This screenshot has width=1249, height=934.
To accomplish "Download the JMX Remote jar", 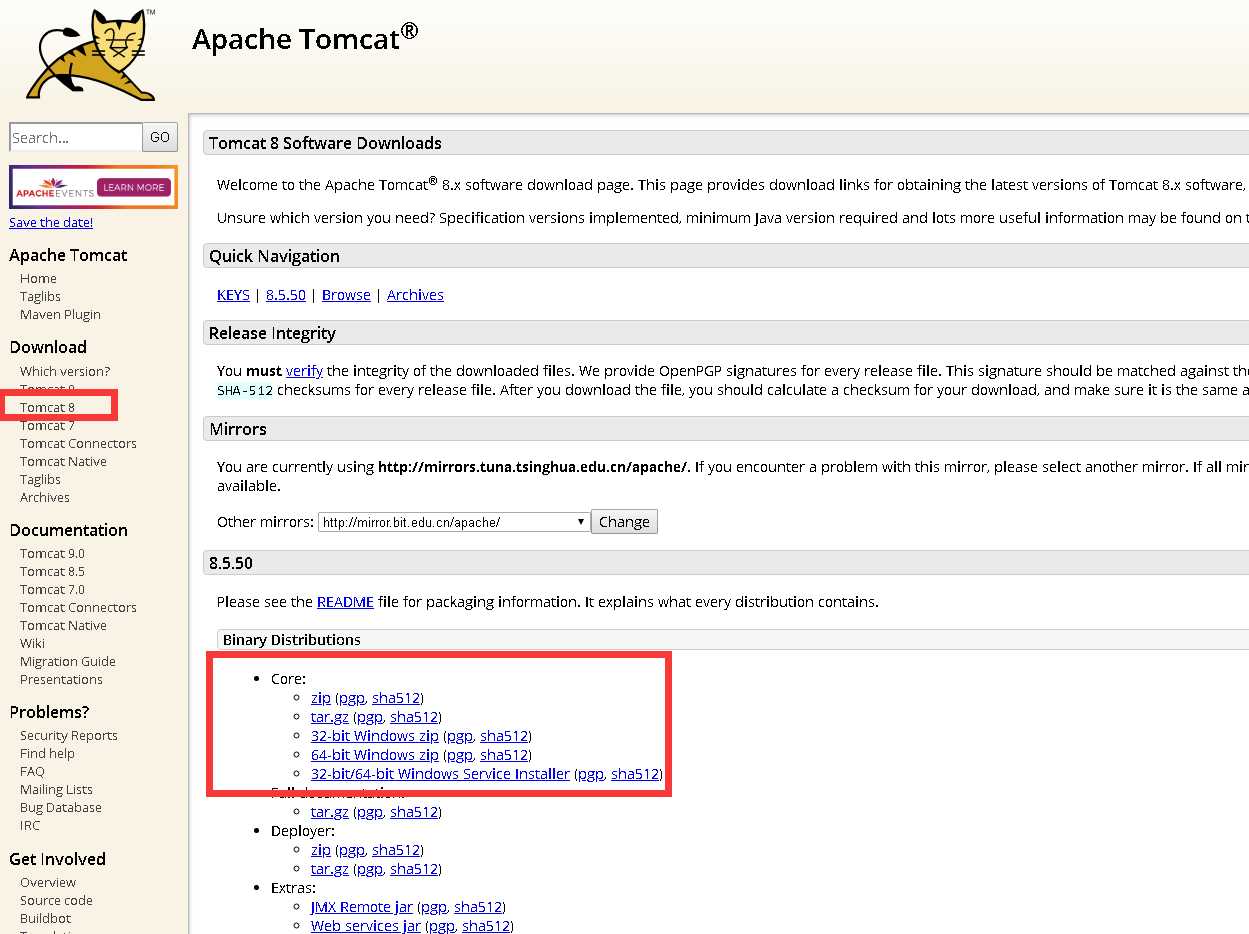I will tap(362, 907).
